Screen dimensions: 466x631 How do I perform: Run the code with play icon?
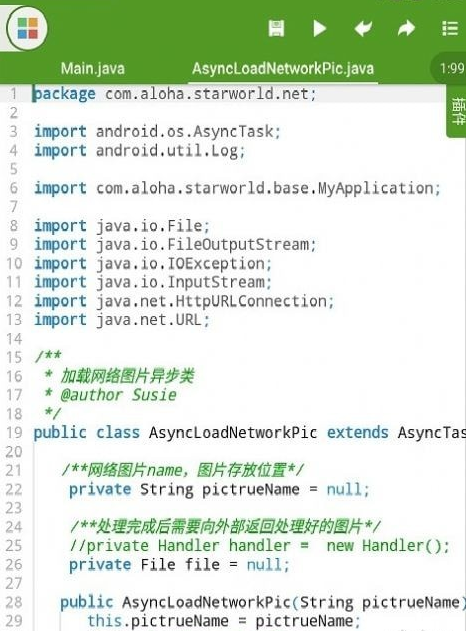[x=320, y=29]
